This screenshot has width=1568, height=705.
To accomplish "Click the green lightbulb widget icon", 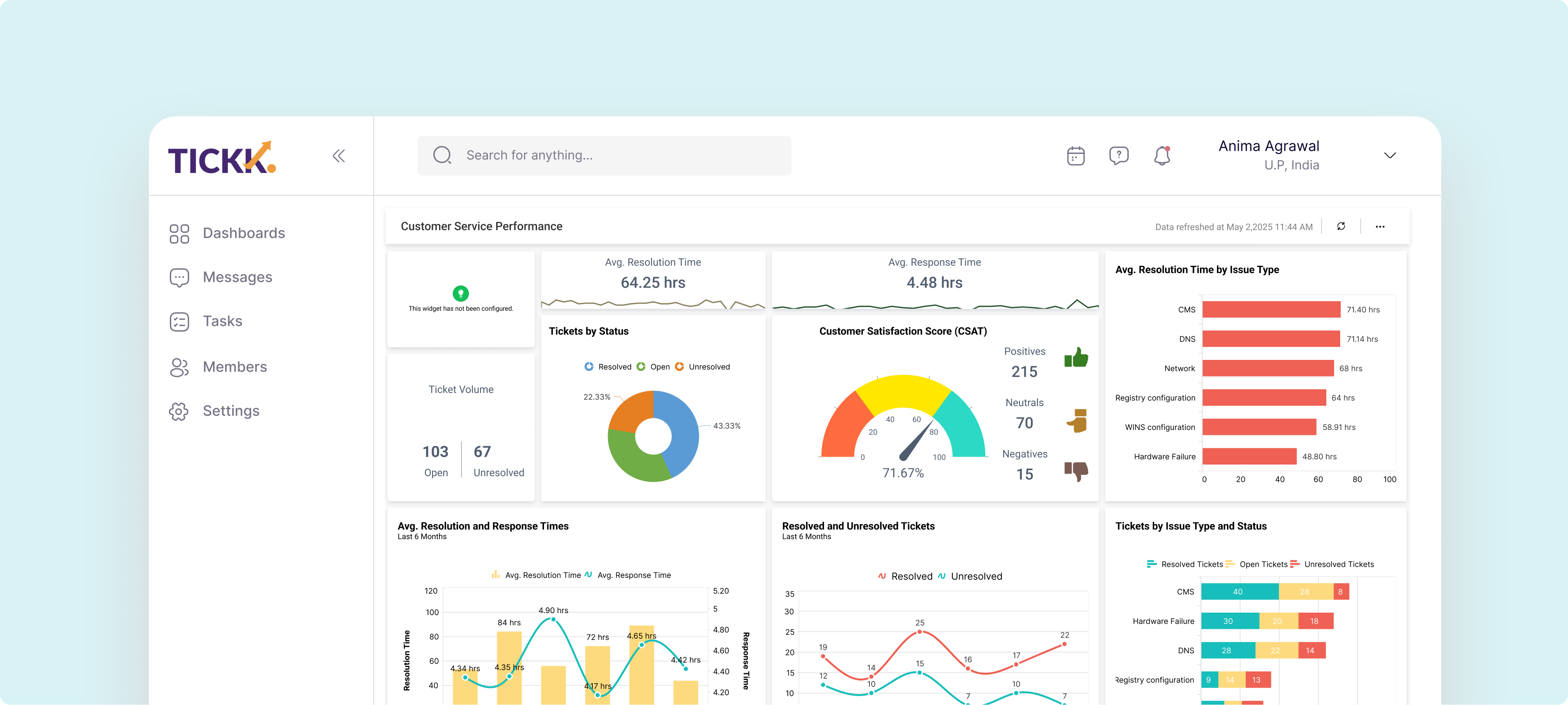I will 461,293.
